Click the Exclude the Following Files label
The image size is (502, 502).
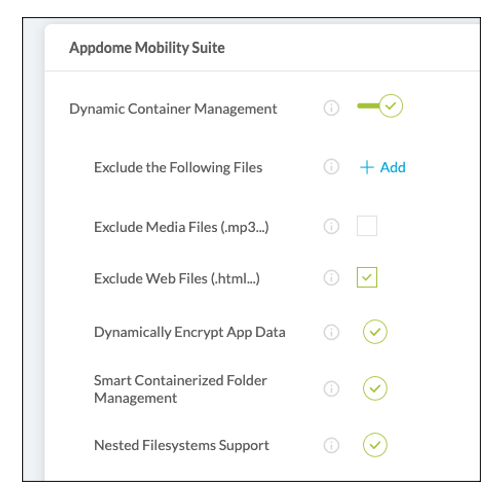pos(178,167)
